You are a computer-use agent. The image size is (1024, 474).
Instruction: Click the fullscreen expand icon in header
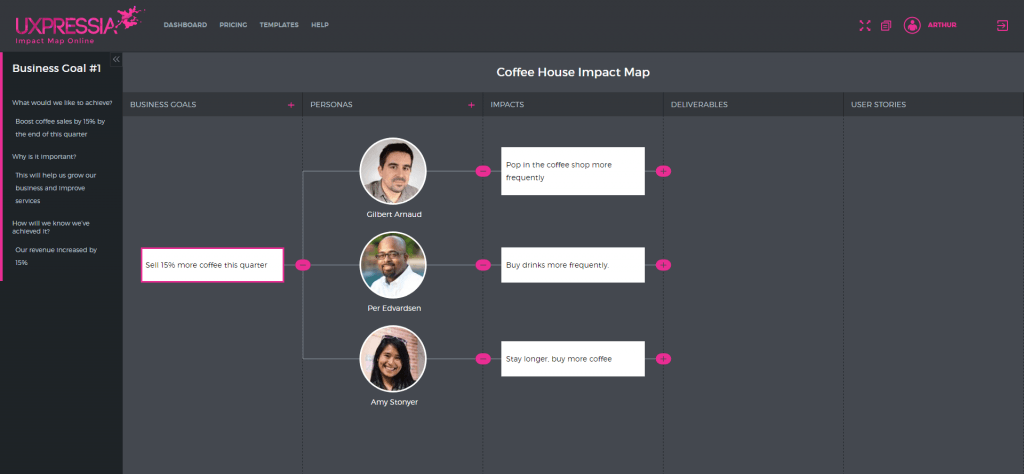[x=865, y=25]
